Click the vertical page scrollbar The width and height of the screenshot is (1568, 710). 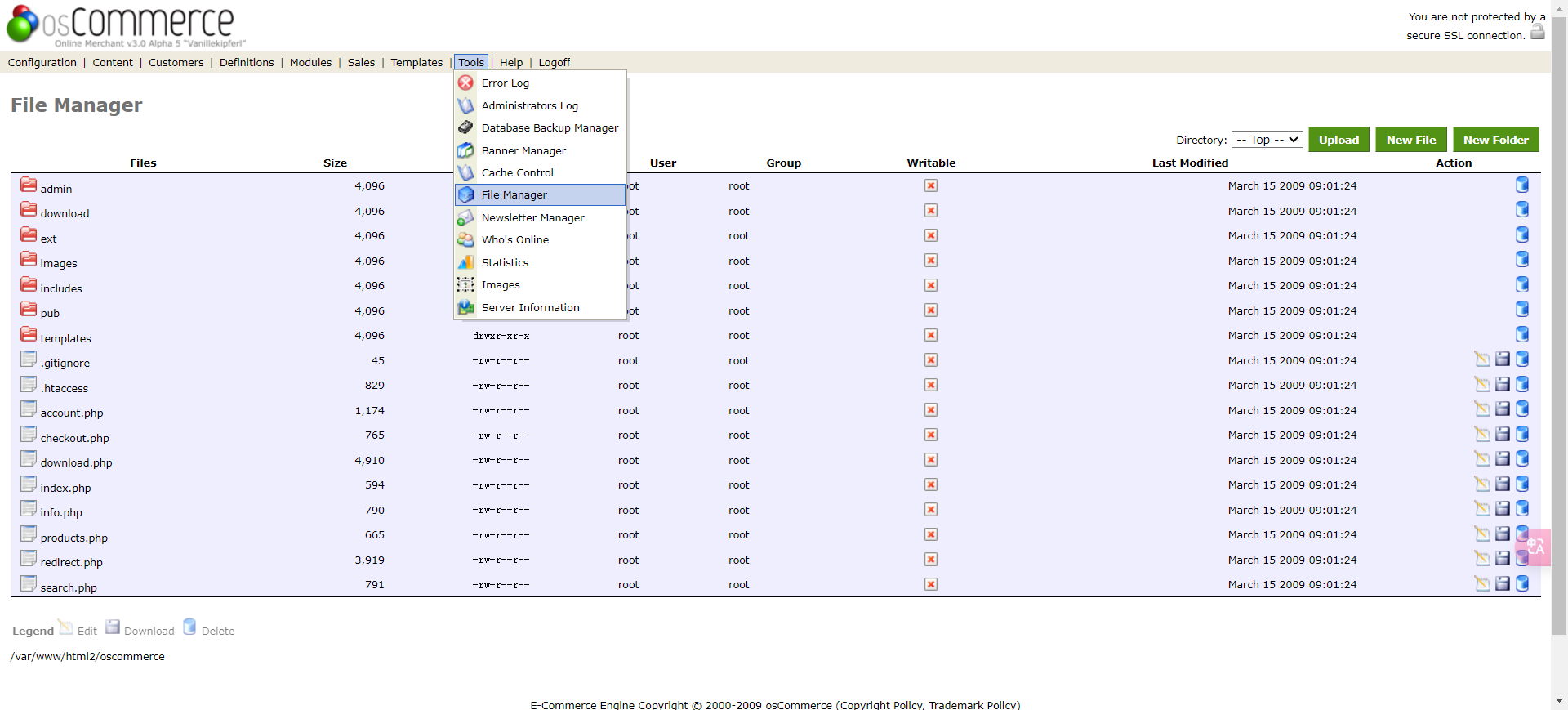[1559, 327]
